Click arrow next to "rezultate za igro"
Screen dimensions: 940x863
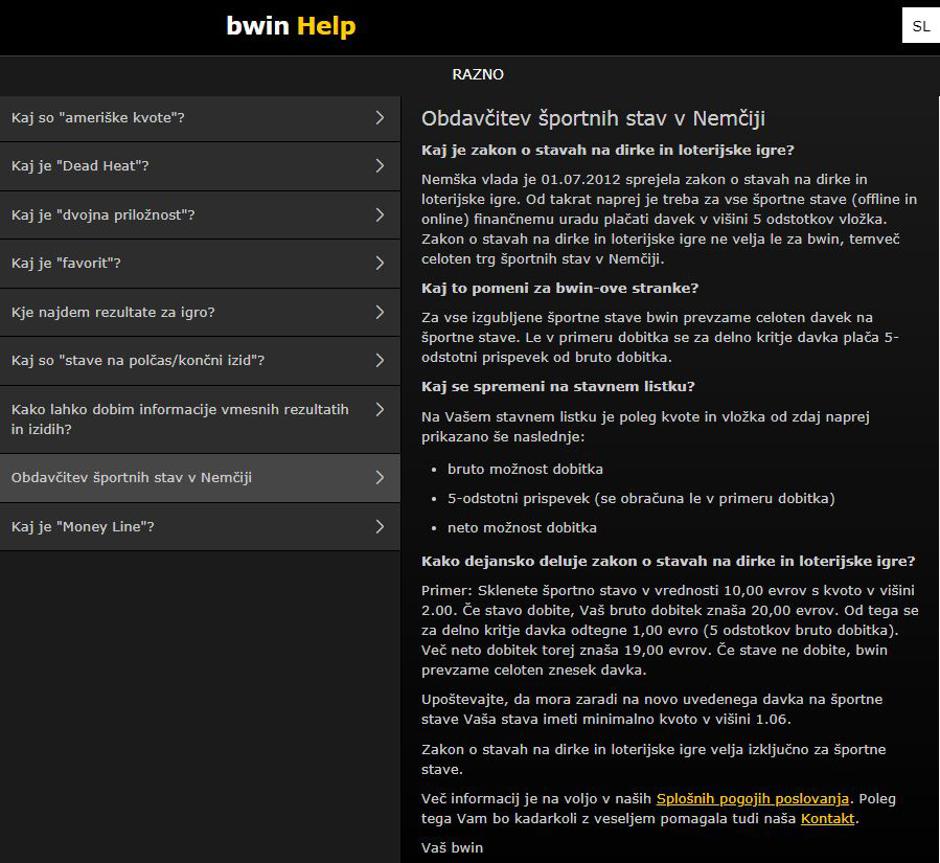(380, 312)
